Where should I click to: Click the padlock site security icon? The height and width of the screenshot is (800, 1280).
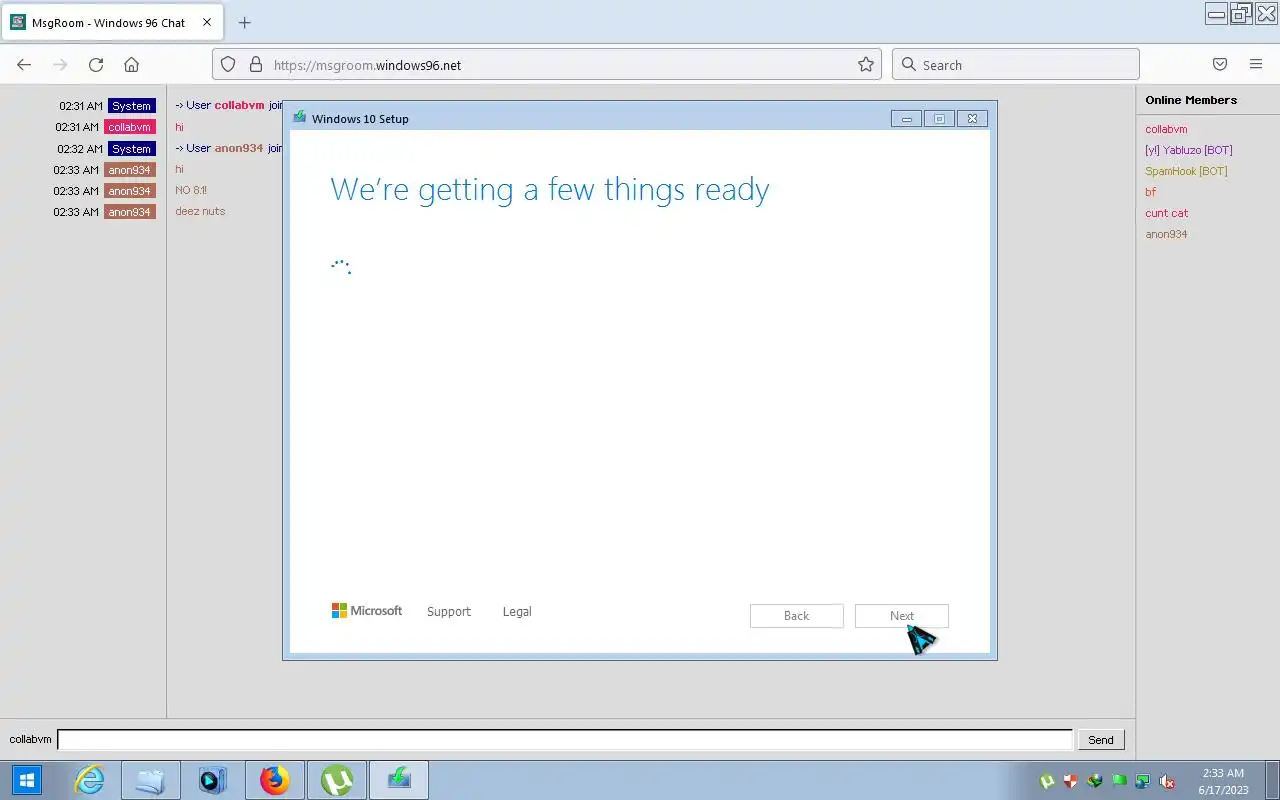[255, 65]
